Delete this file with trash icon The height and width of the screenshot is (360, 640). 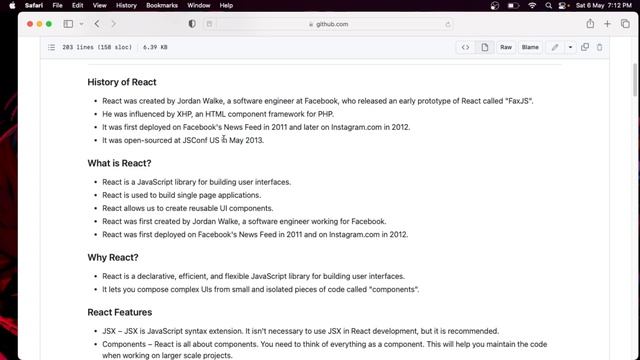tap(600, 47)
